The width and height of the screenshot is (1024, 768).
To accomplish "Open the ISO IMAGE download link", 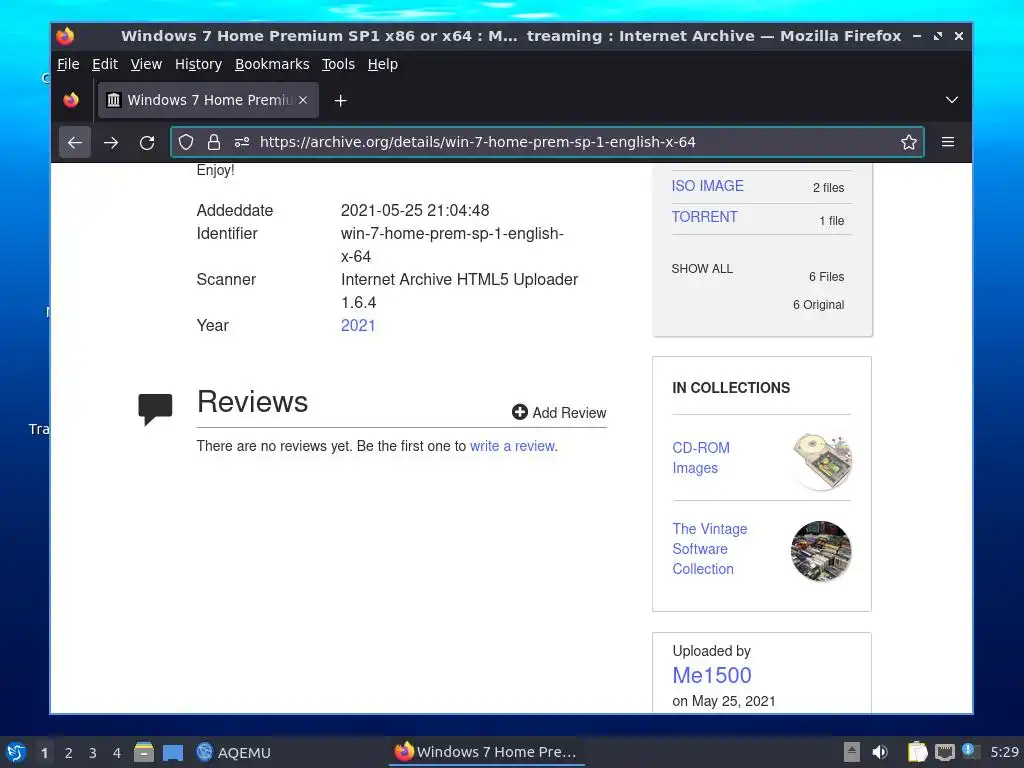I will coord(707,186).
